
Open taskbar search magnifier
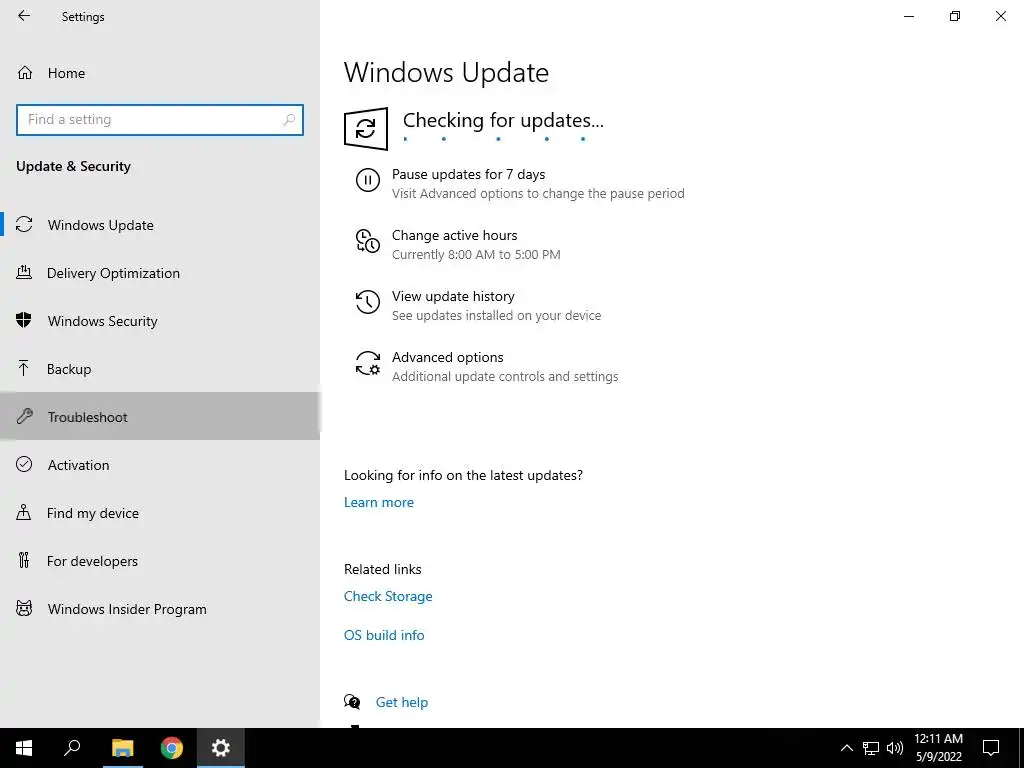pos(72,748)
